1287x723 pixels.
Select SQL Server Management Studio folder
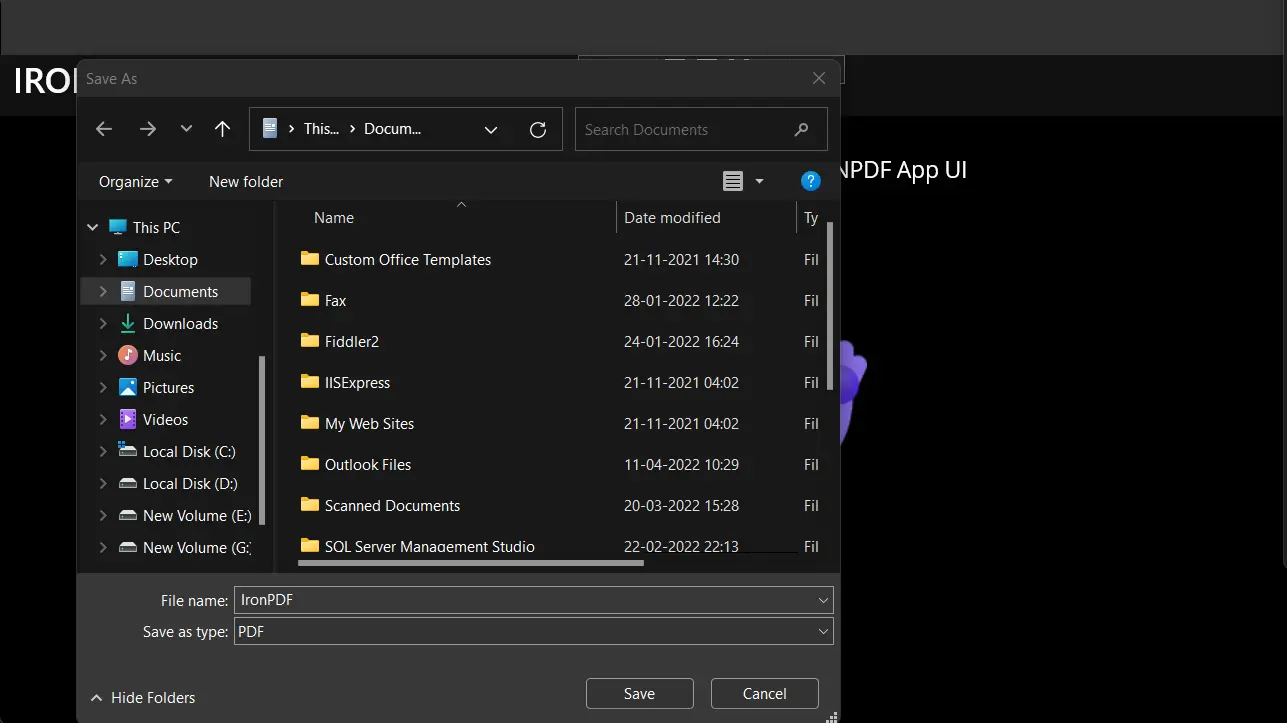[429, 546]
